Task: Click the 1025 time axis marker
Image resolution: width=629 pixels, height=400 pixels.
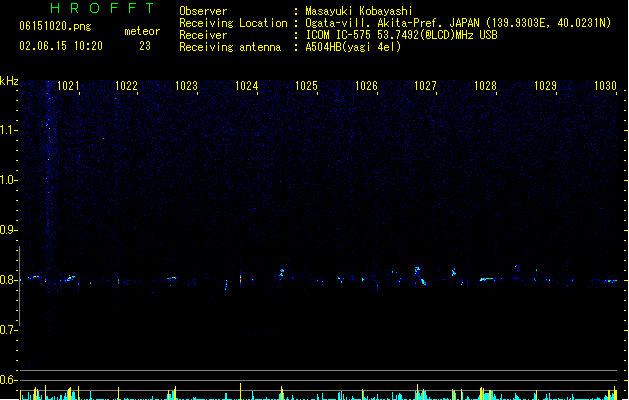Action: pyautogui.click(x=306, y=85)
